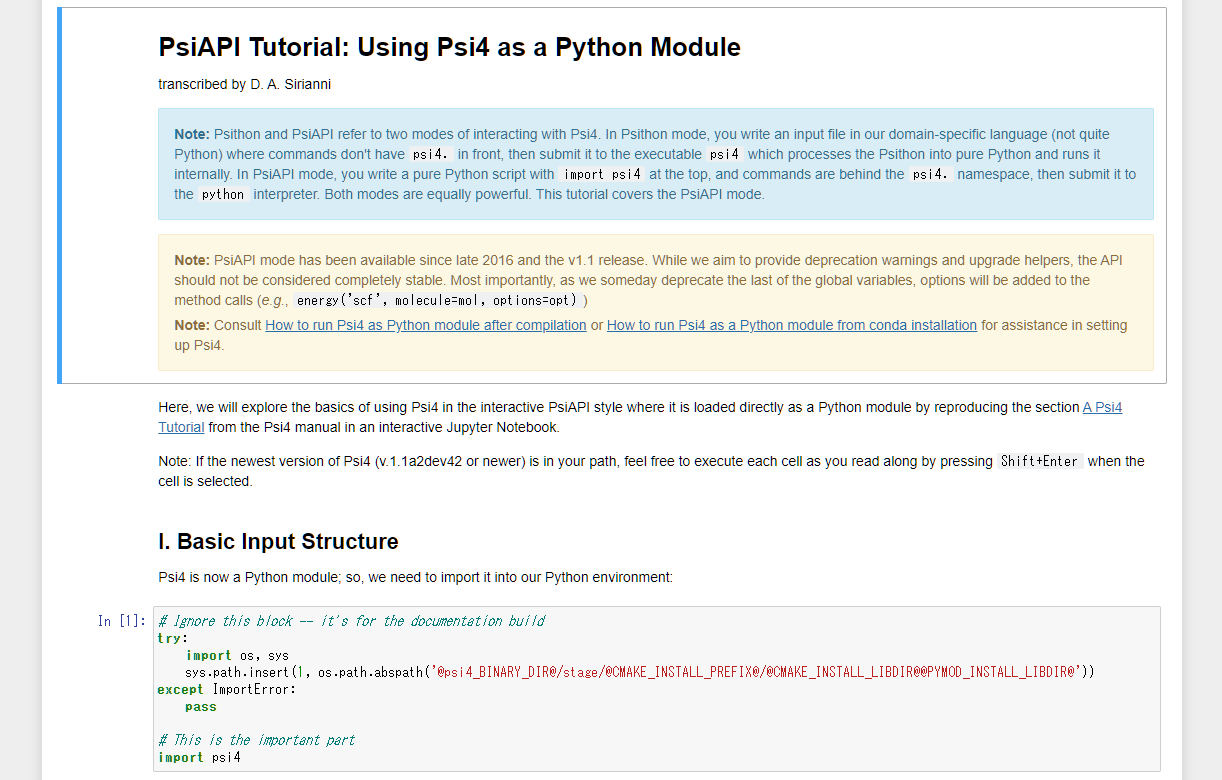This screenshot has width=1222, height=780.
Task: Click the 'transcribed by D. A. Sirianni' line
Action: tap(244, 84)
